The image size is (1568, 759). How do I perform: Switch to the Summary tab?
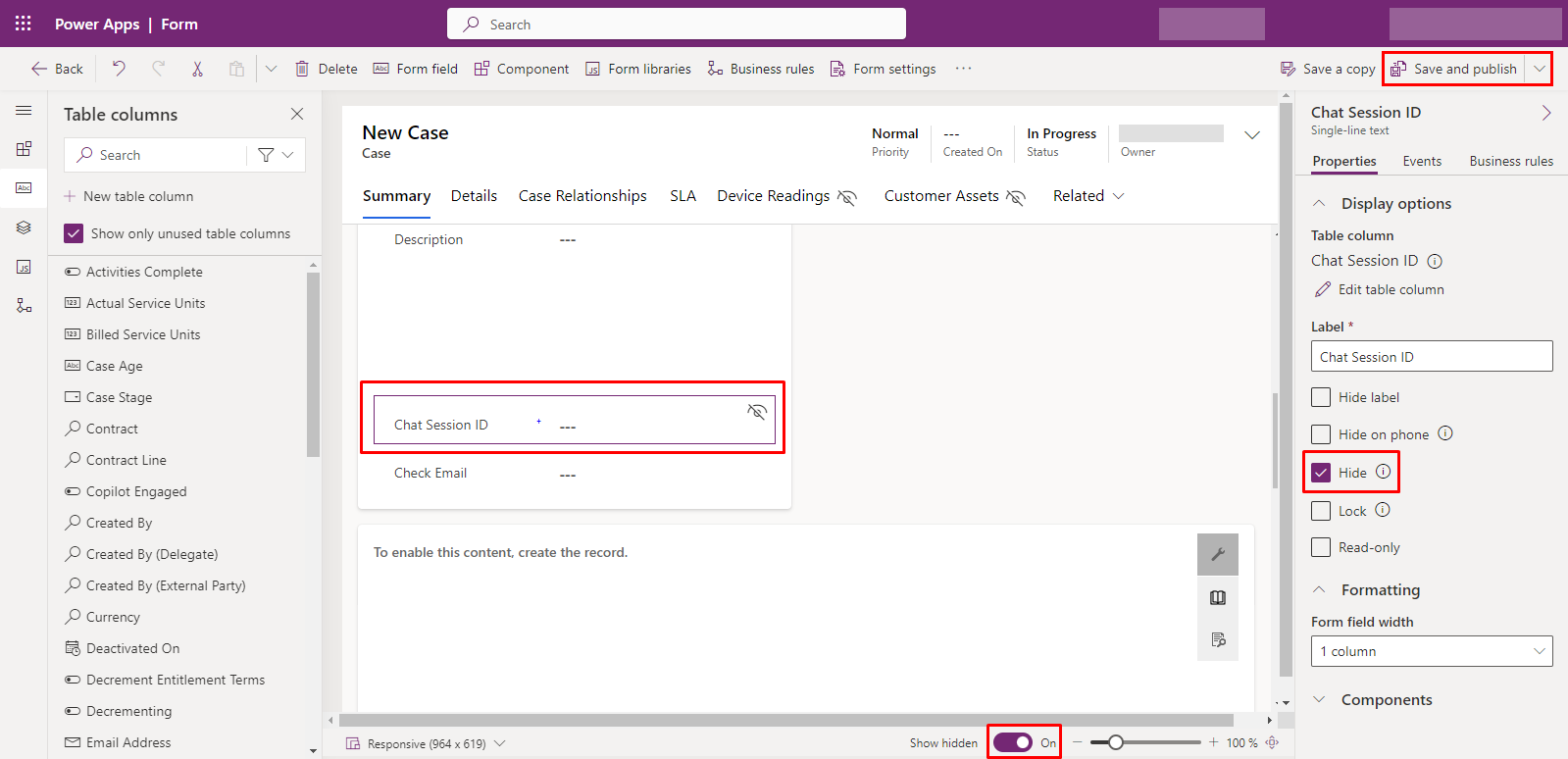(x=396, y=196)
